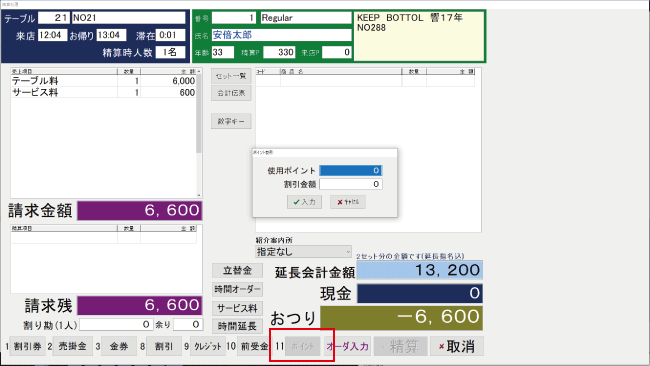Select the クレジット payment button
650x366 pixels.
pos(208,346)
